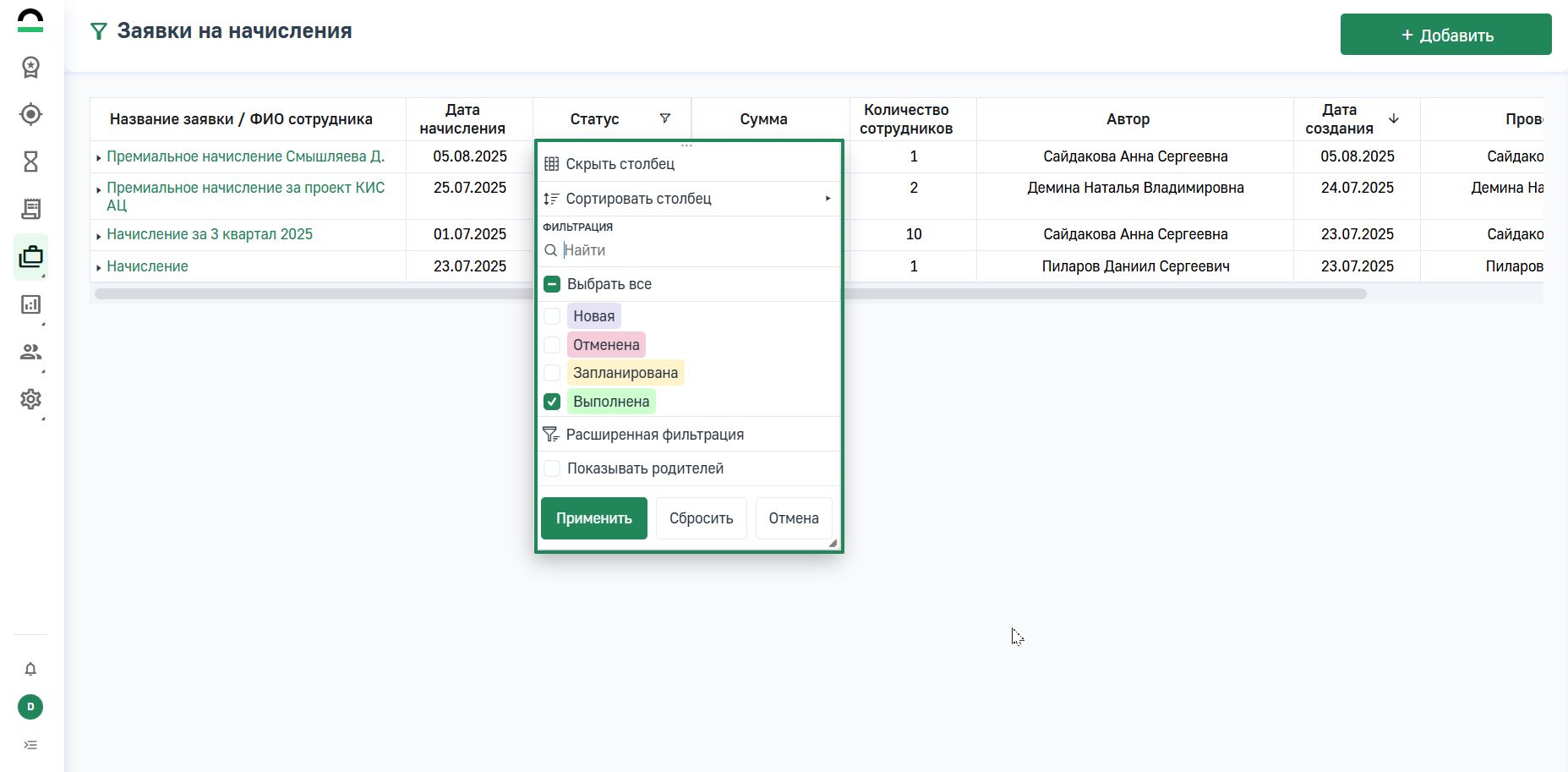The image size is (1568, 772).
Task: Expand the Начисление за 3 квартал 2025 row
Action: pyautogui.click(x=99, y=236)
